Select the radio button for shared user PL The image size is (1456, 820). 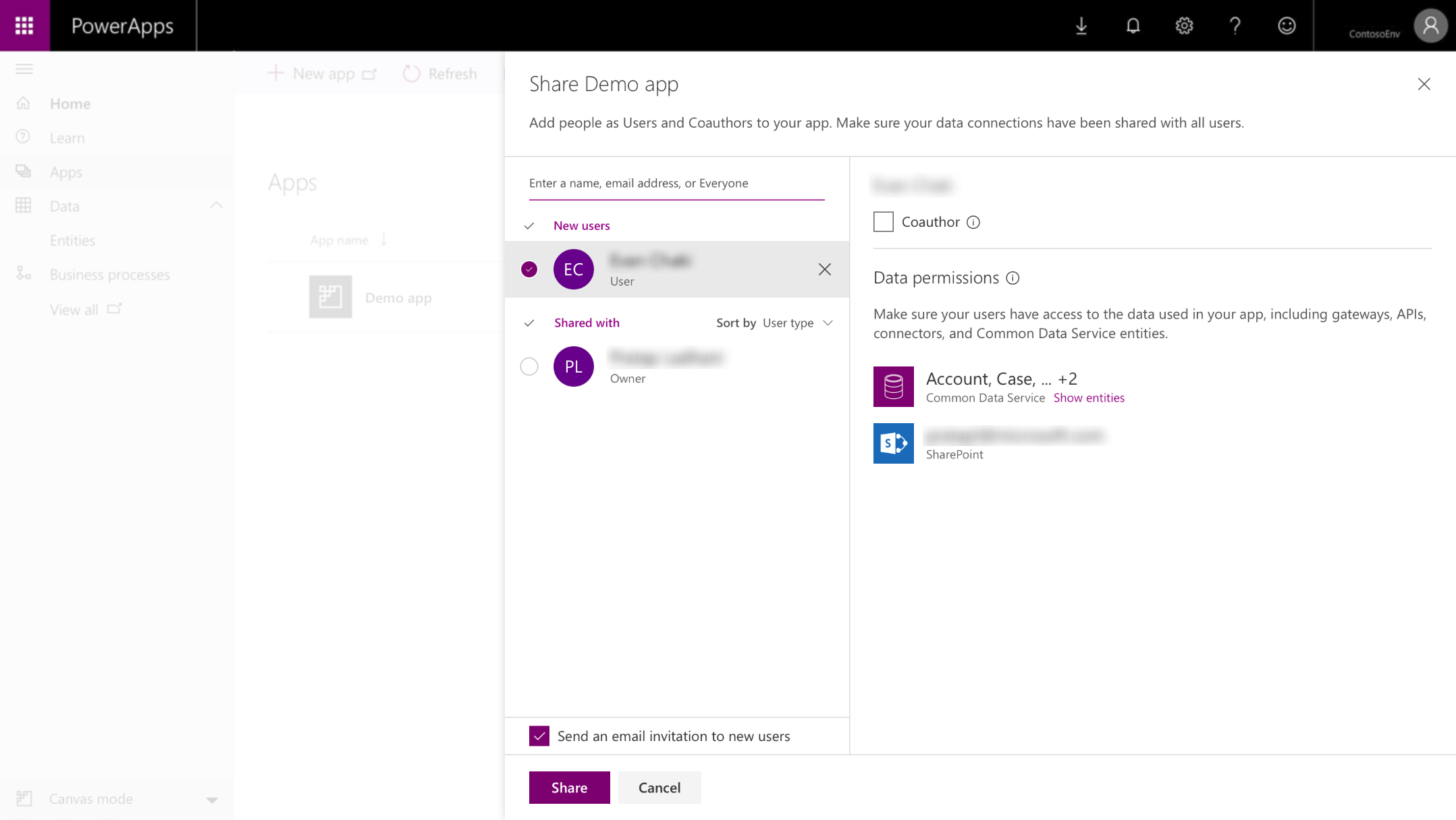[x=529, y=366]
